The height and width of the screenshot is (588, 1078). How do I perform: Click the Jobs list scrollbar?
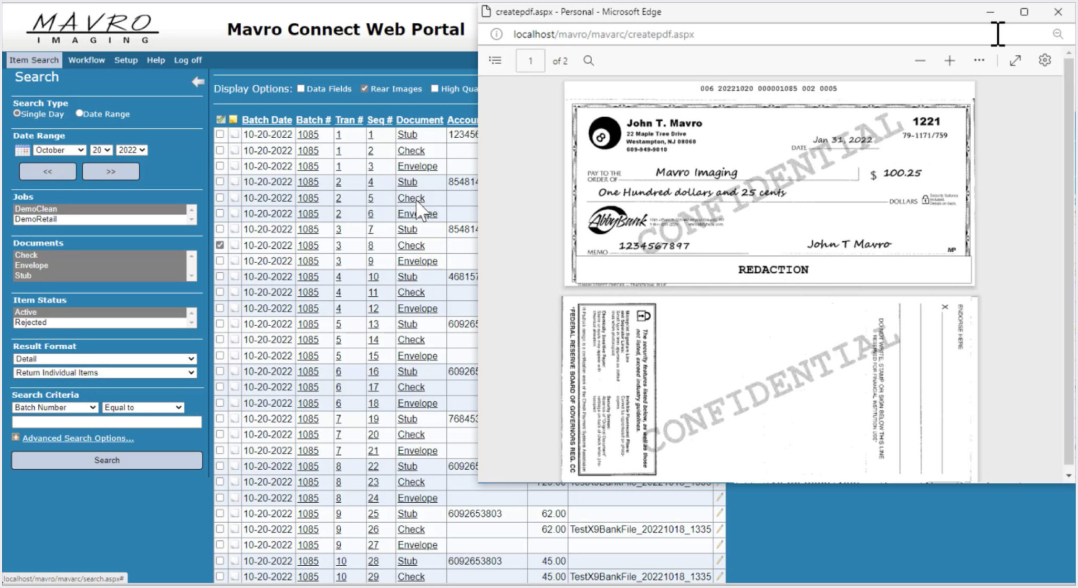pos(192,214)
